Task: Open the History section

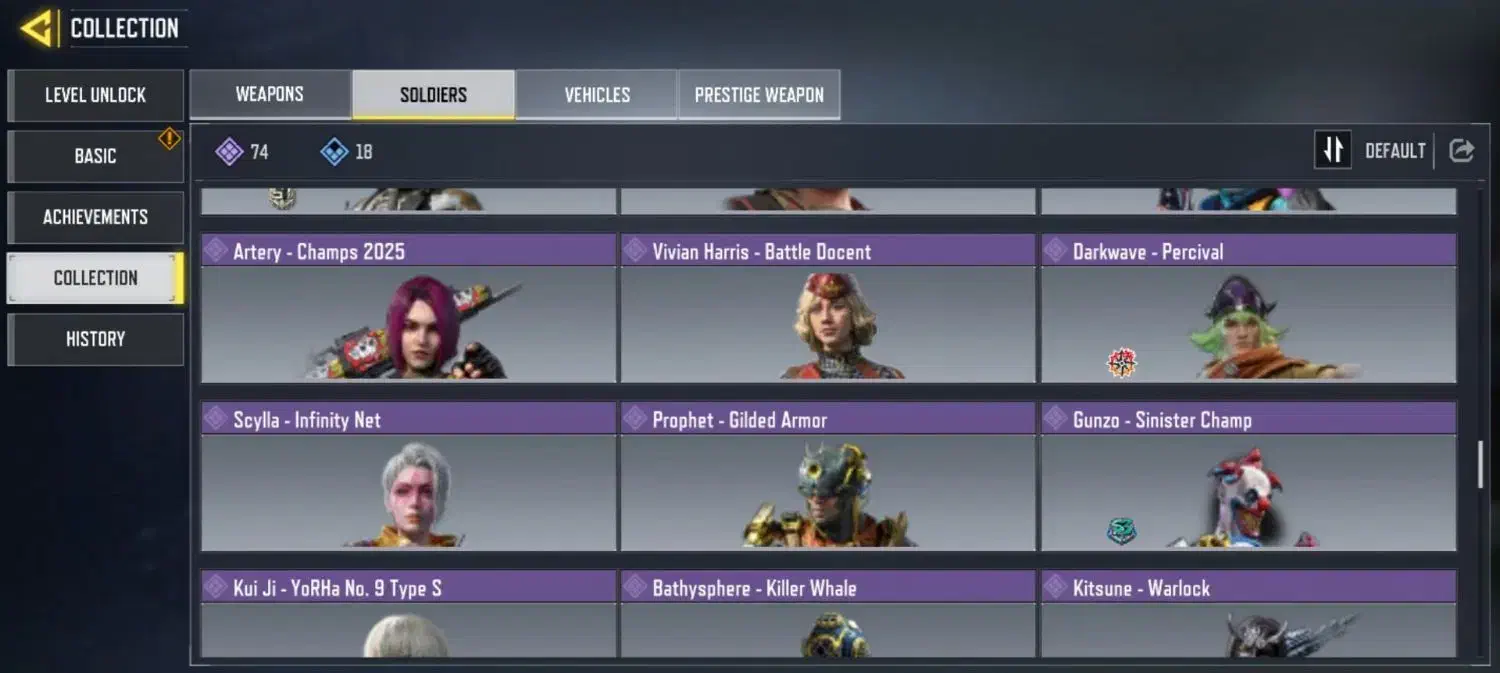Action: 95,339
